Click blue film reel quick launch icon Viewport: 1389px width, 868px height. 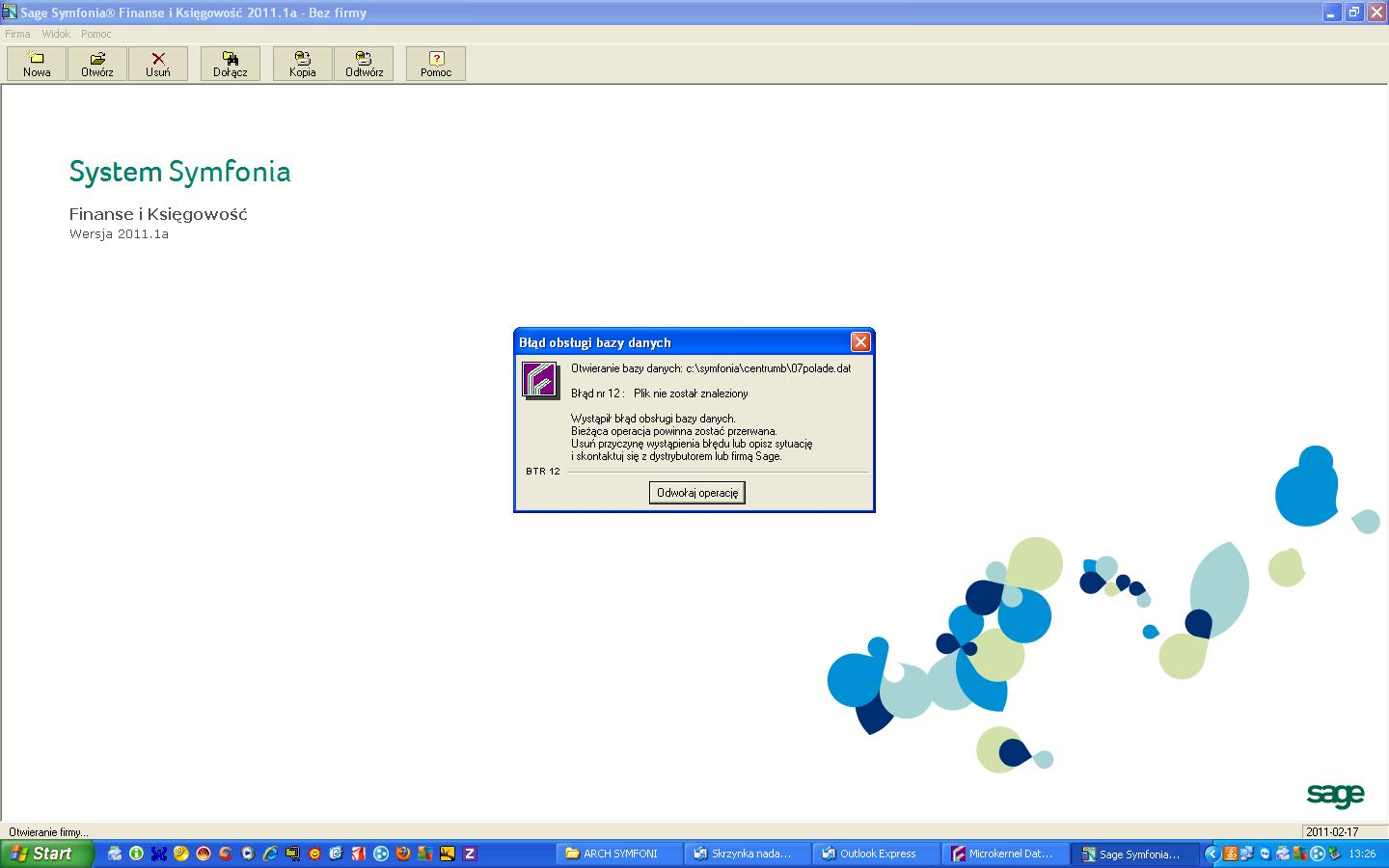(381, 854)
